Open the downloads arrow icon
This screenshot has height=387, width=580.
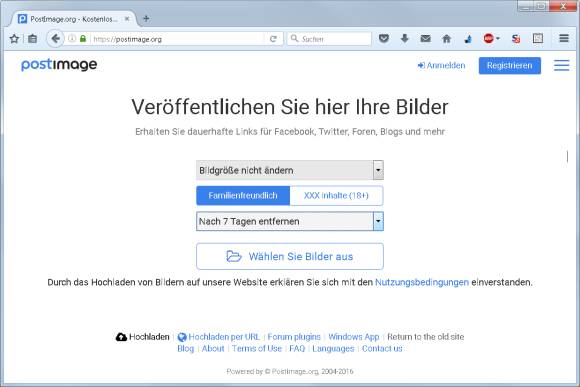point(405,38)
